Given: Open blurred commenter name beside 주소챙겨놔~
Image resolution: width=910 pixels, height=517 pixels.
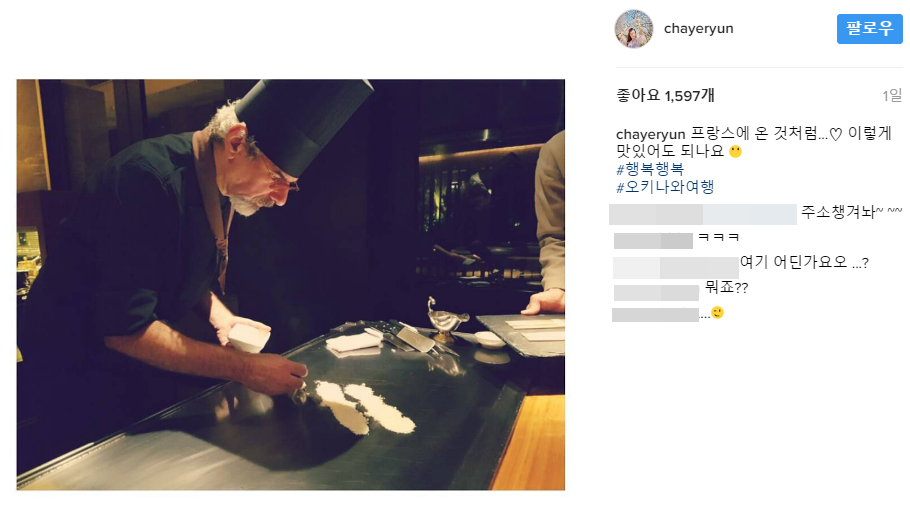Looking at the screenshot, I should pos(703,214).
